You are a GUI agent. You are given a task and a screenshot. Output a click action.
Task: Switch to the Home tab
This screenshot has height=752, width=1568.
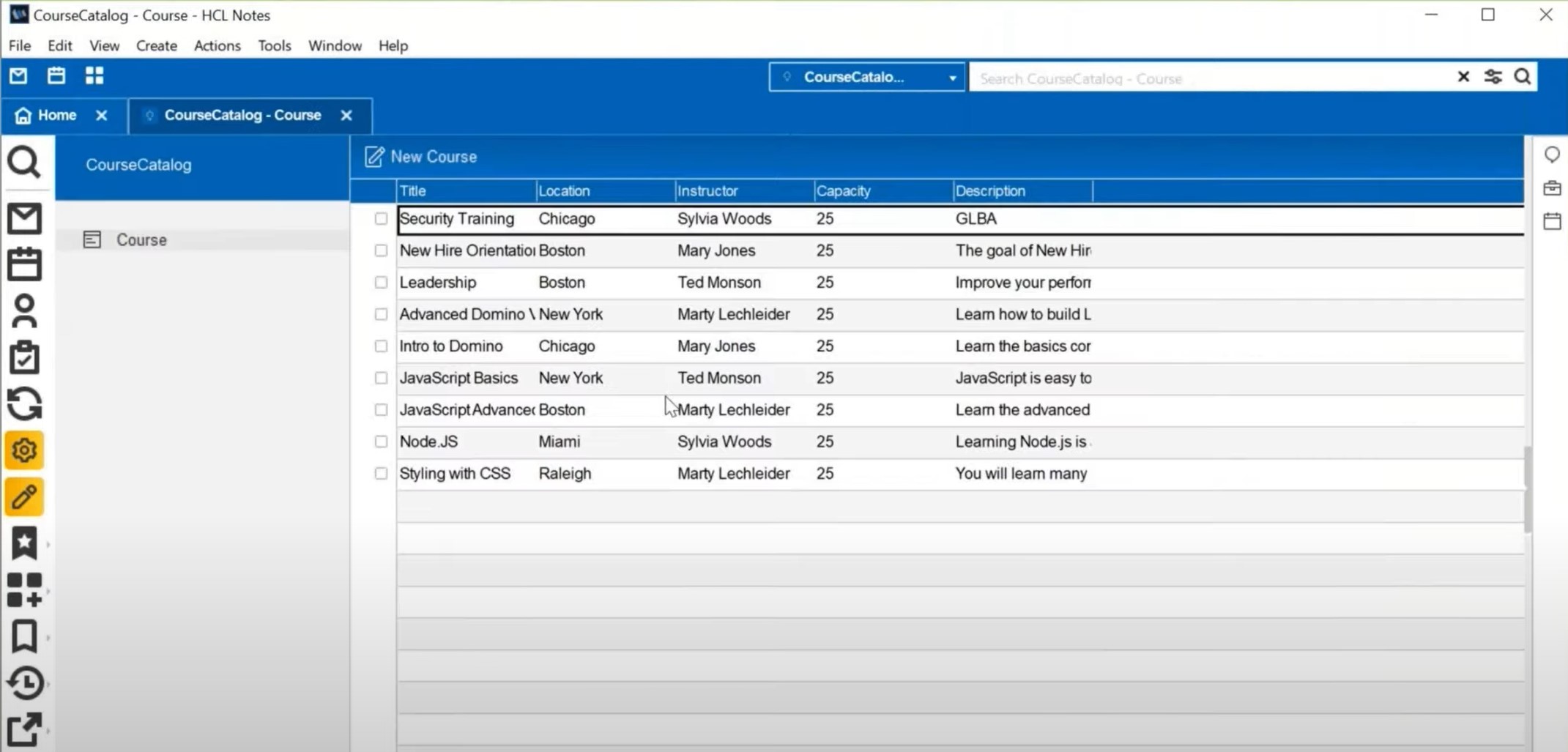point(57,115)
